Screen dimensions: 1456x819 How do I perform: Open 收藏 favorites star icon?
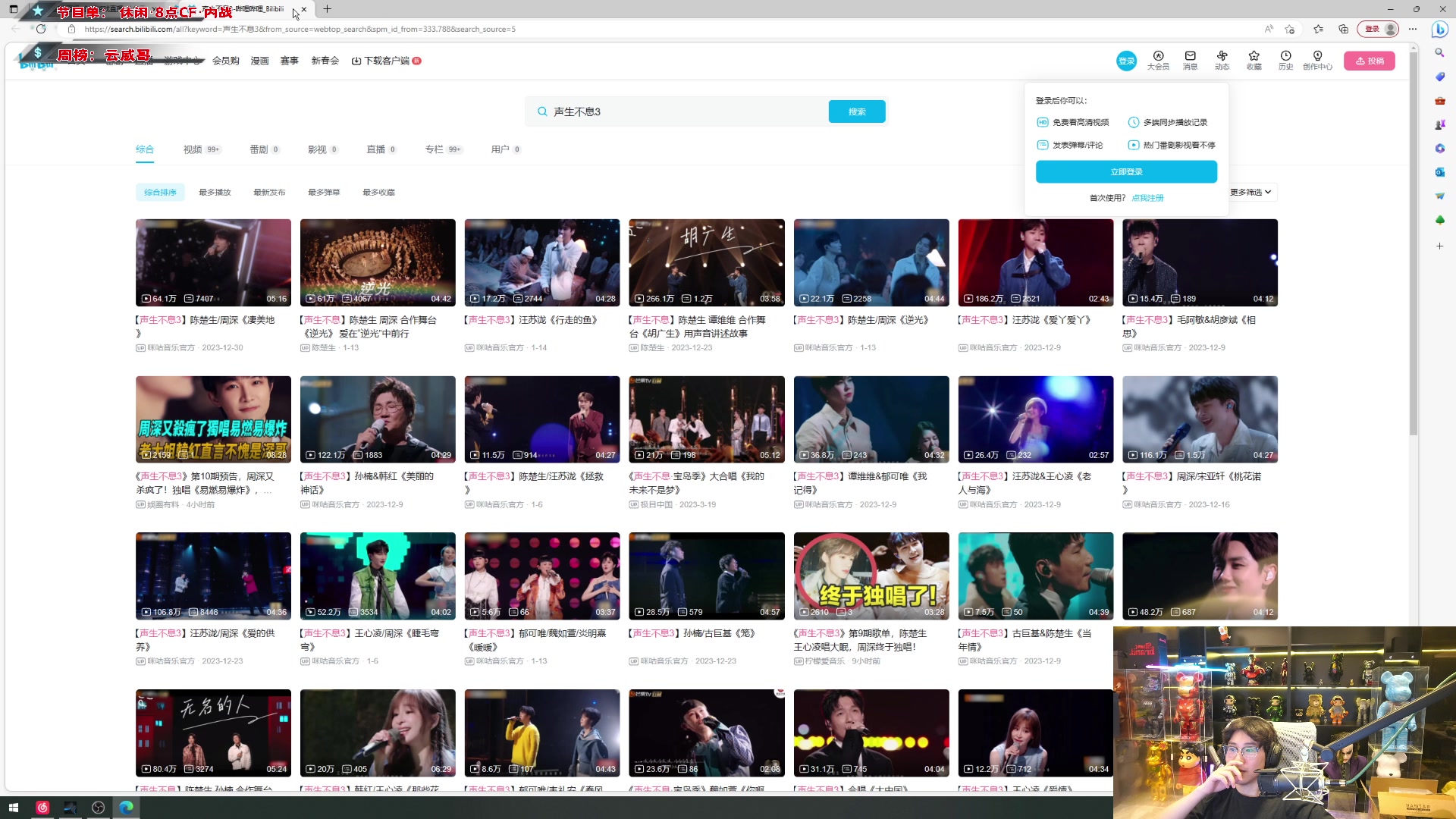point(1254,61)
